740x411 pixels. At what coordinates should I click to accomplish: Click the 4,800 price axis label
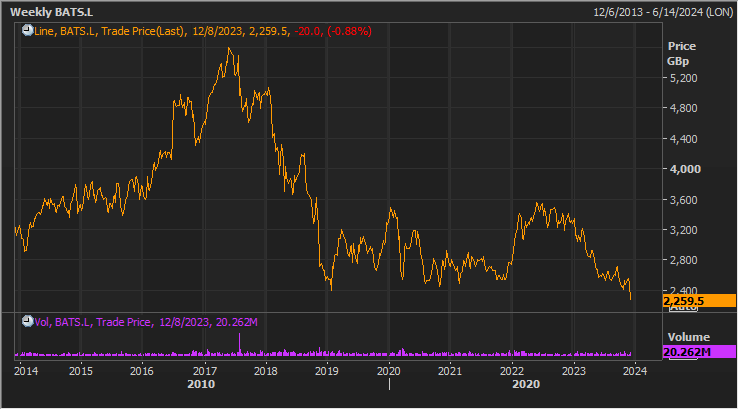click(683, 108)
